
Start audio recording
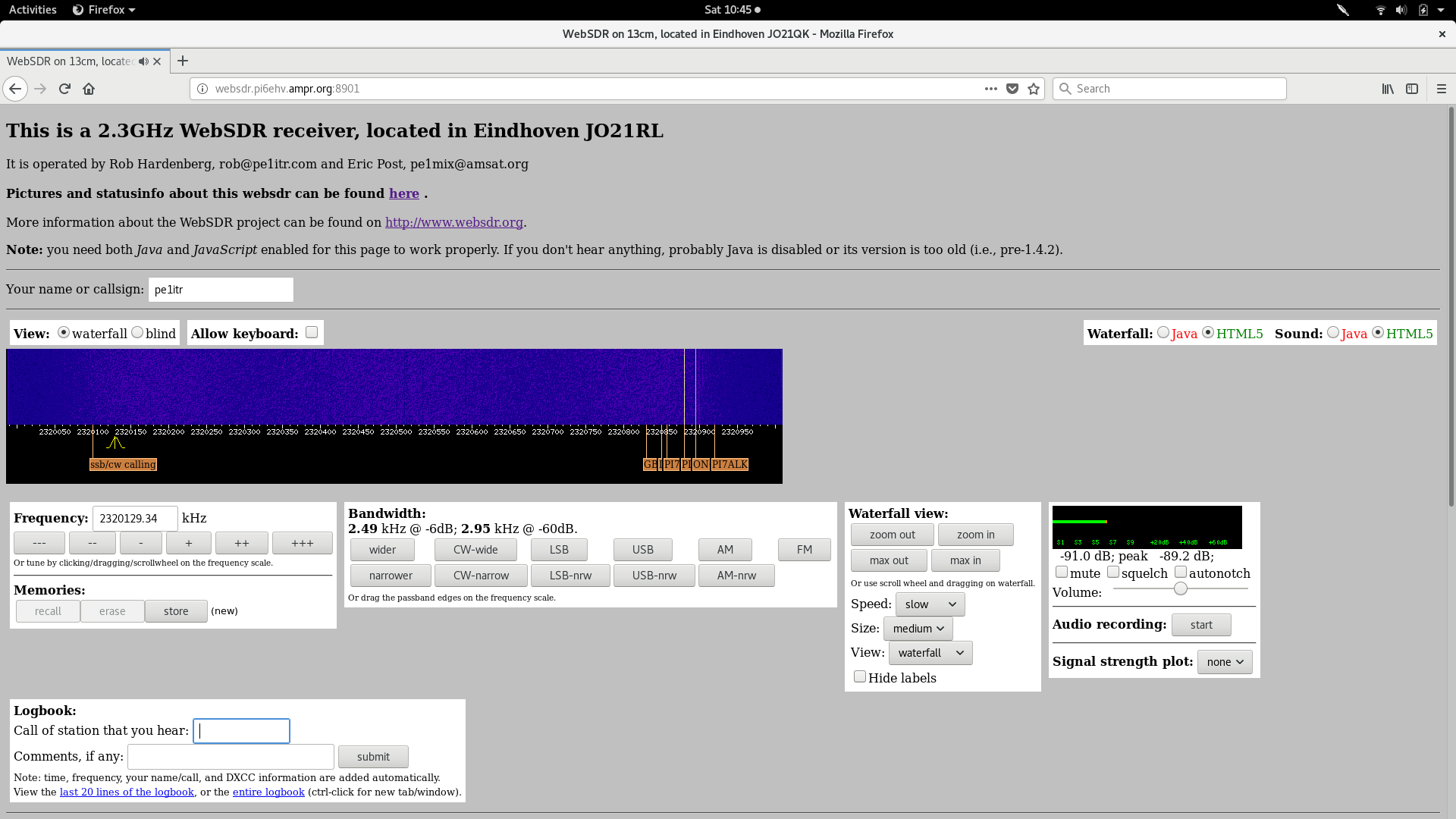1201,625
